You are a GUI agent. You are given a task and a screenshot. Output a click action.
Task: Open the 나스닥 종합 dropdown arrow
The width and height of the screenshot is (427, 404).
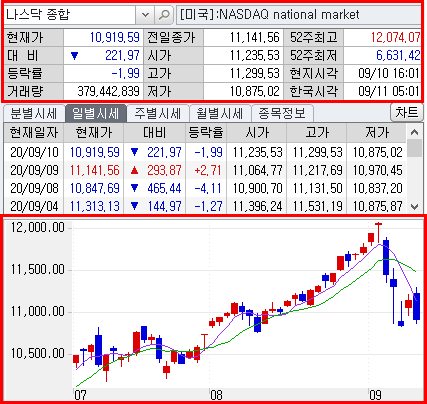click(145, 15)
